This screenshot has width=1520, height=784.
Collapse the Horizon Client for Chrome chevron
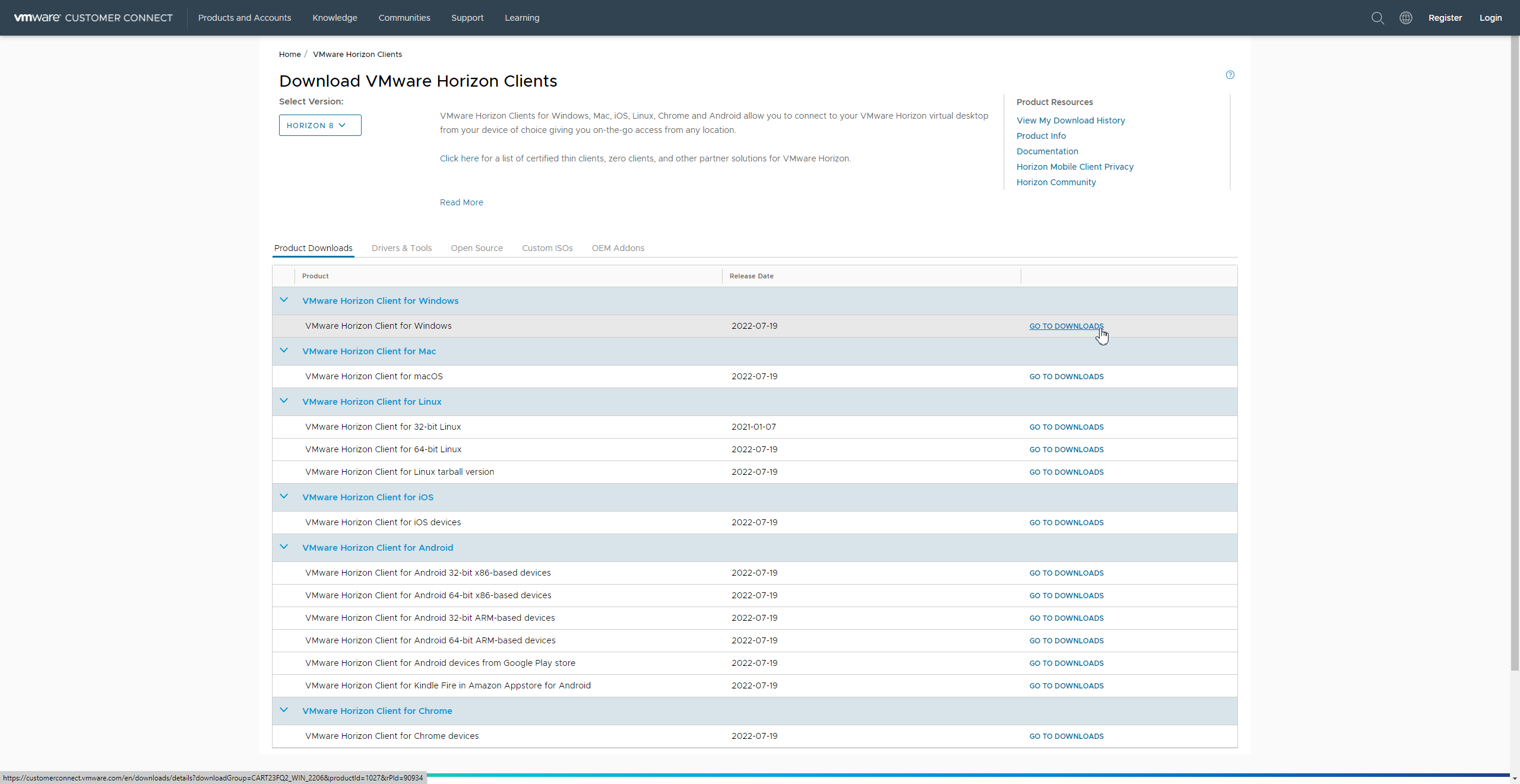tap(284, 710)
